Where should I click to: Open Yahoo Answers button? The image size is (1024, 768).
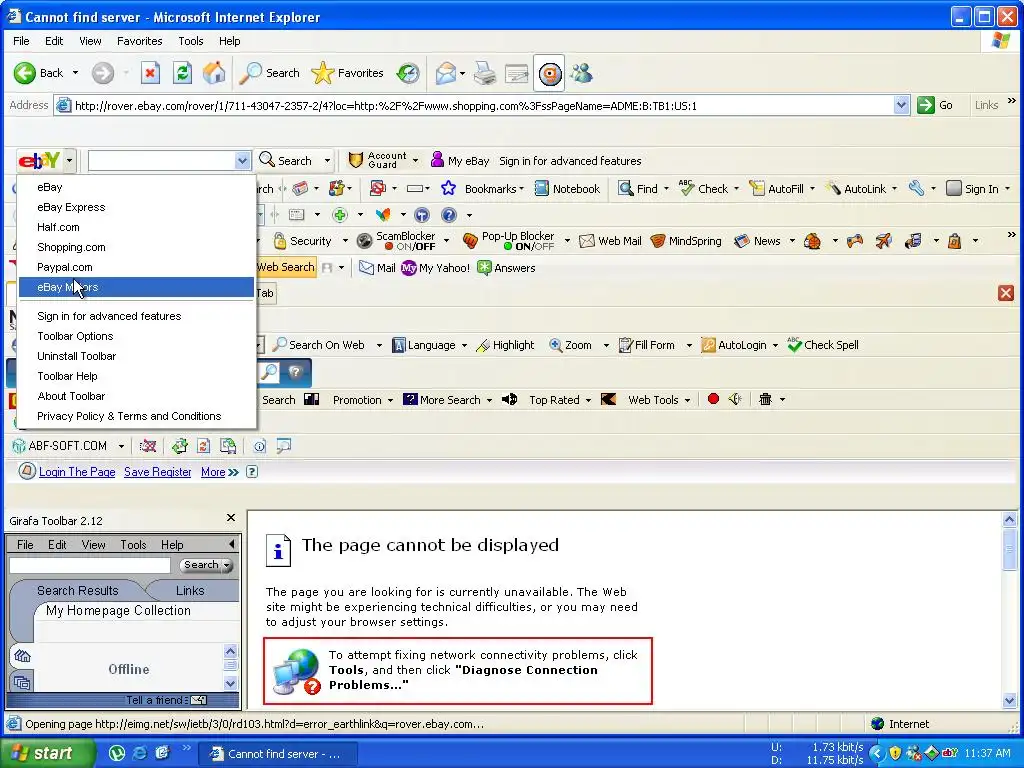pyautogui.click(x=506, y=268)
